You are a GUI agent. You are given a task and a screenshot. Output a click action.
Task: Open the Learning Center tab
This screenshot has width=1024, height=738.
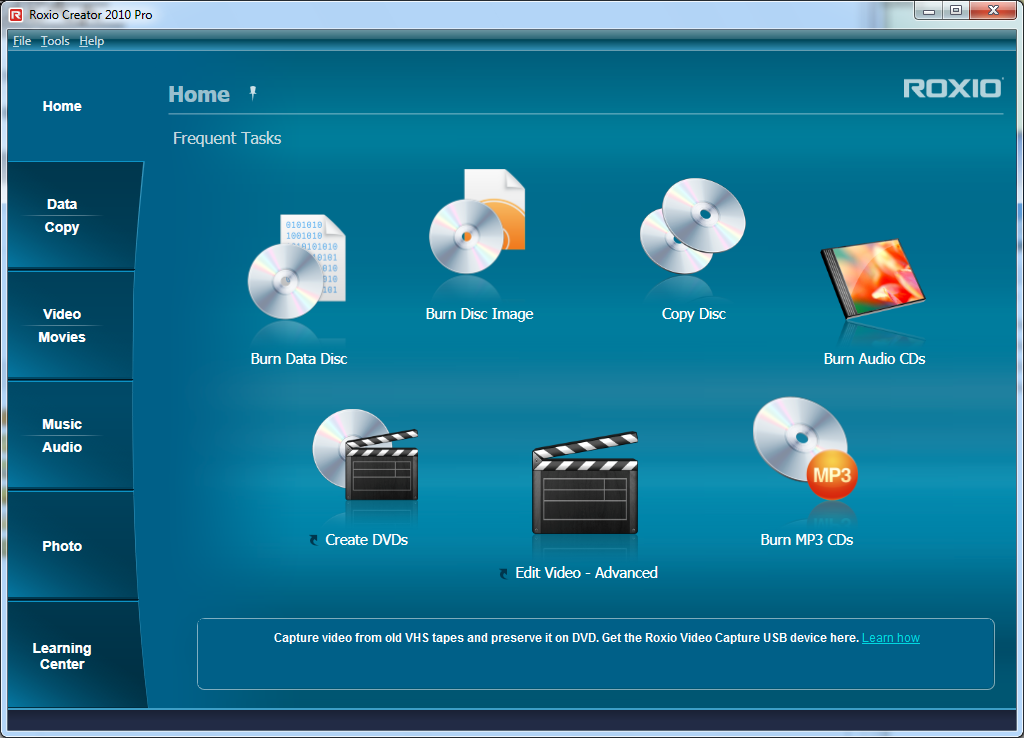coord(62,656)
